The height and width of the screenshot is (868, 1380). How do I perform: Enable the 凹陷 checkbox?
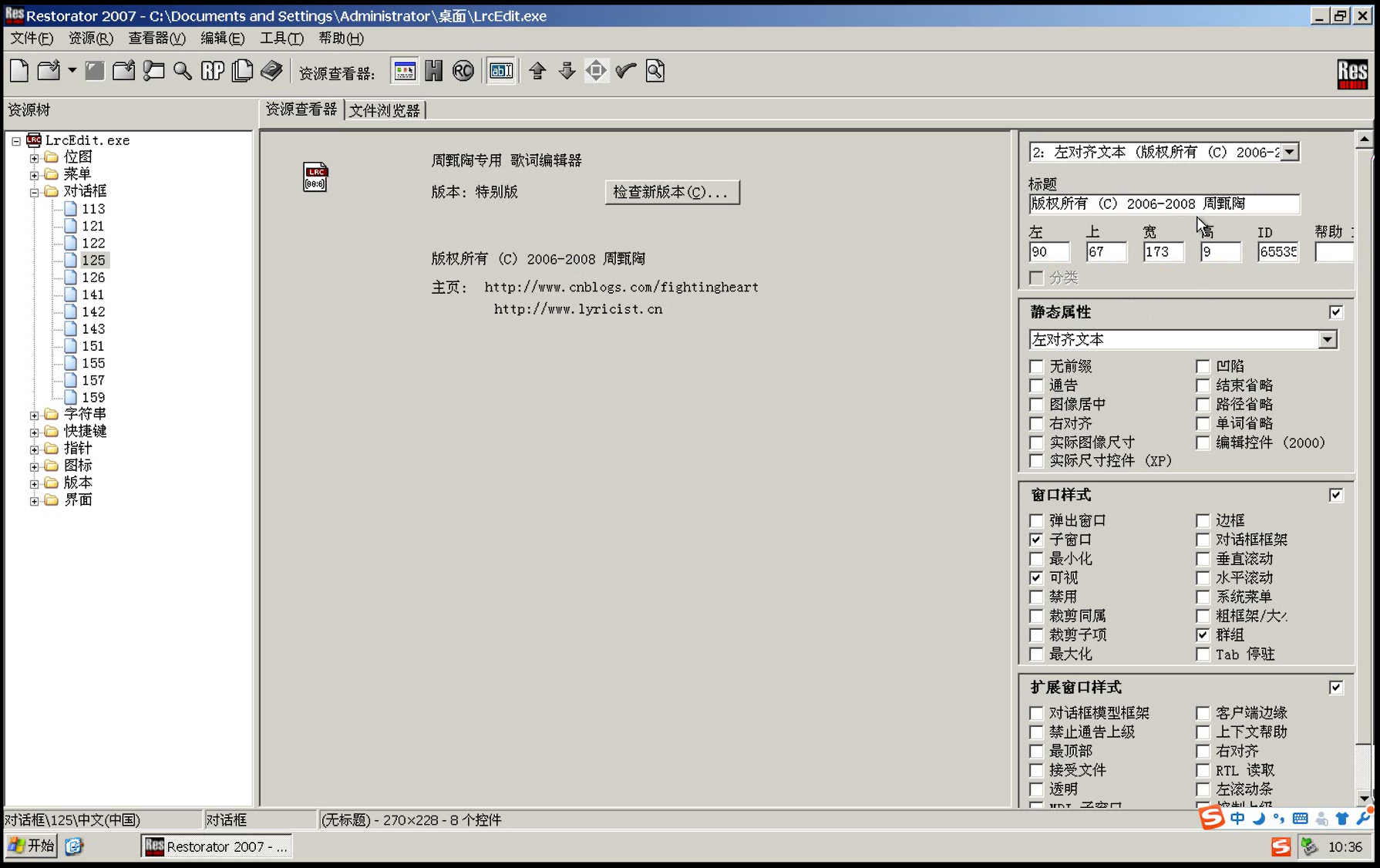pyautogui.click(x=1203, y=366)
